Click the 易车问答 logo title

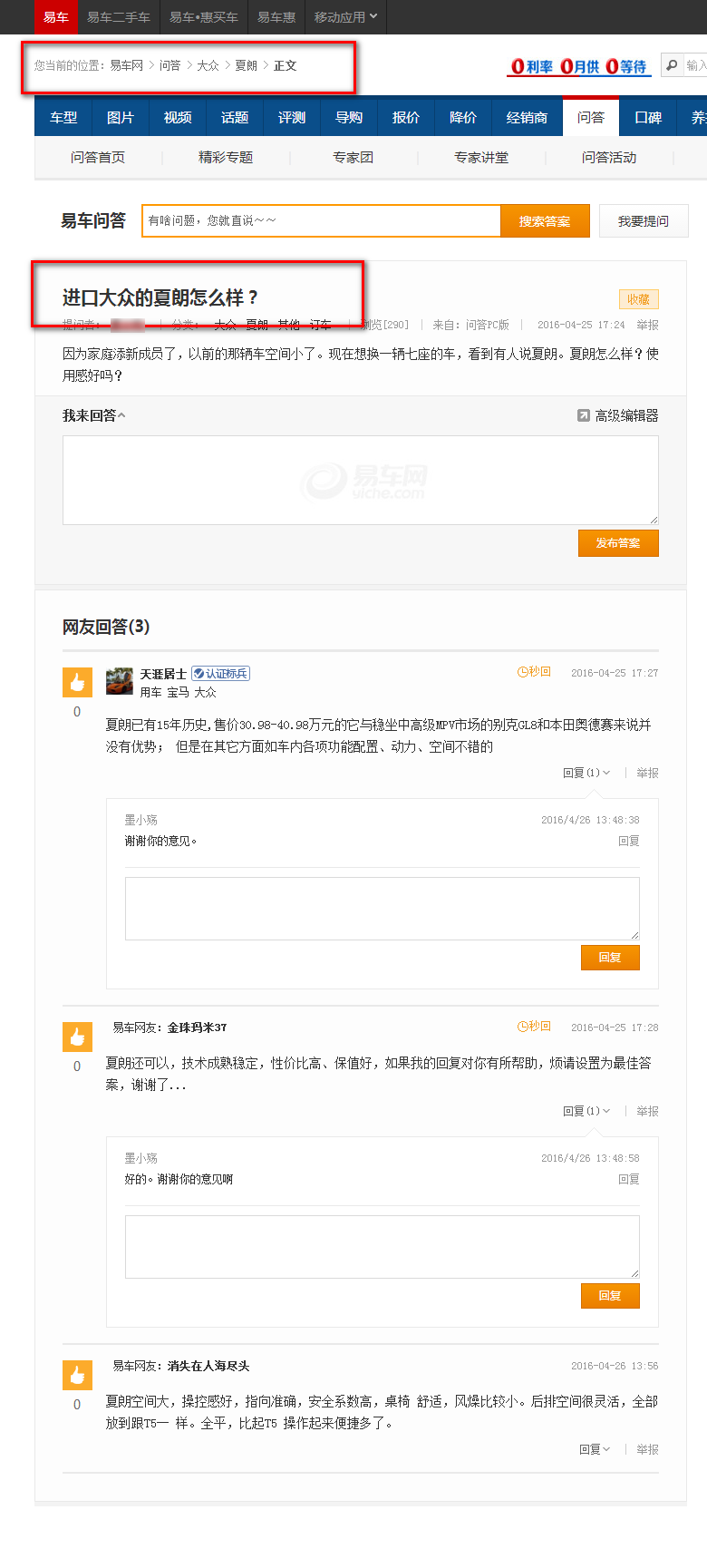tap(93, 220)
